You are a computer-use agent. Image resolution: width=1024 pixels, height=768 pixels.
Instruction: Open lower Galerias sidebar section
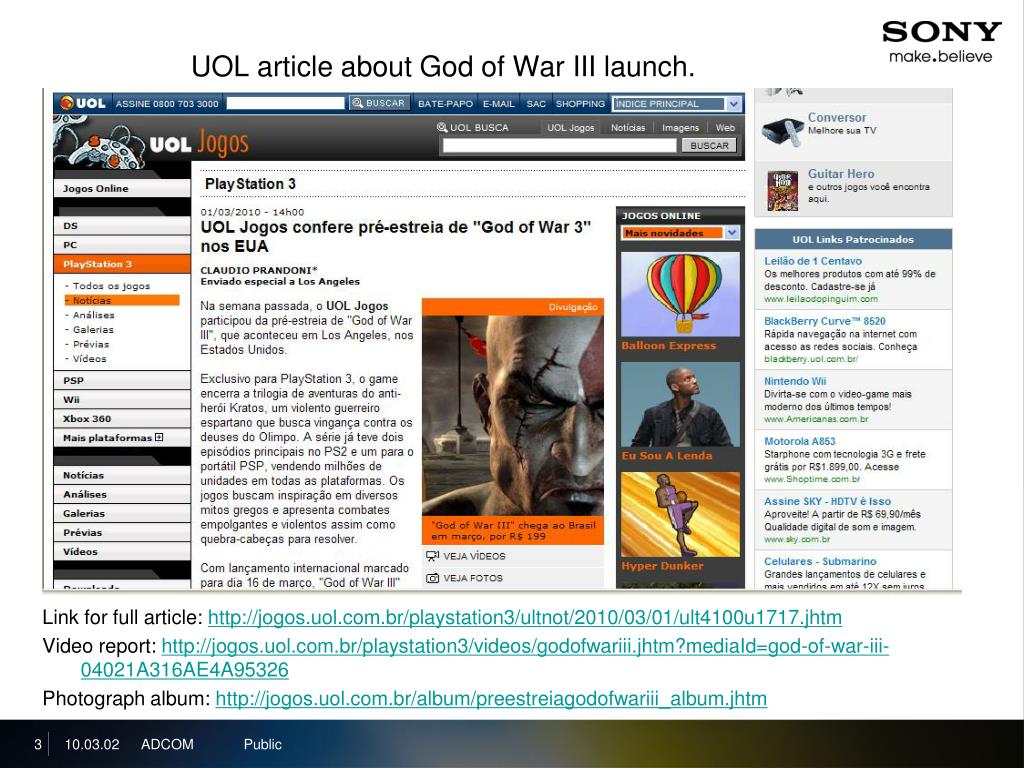coord(122,513)
